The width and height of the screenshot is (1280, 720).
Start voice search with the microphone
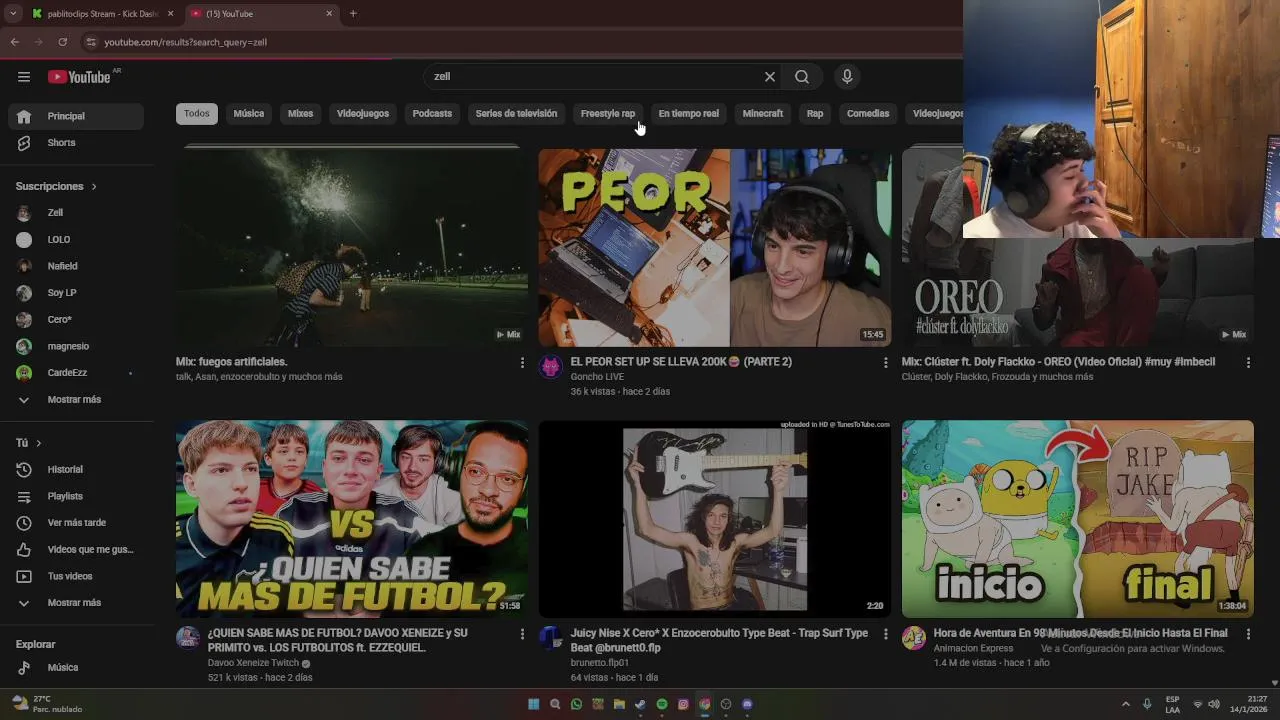[847, 77]
